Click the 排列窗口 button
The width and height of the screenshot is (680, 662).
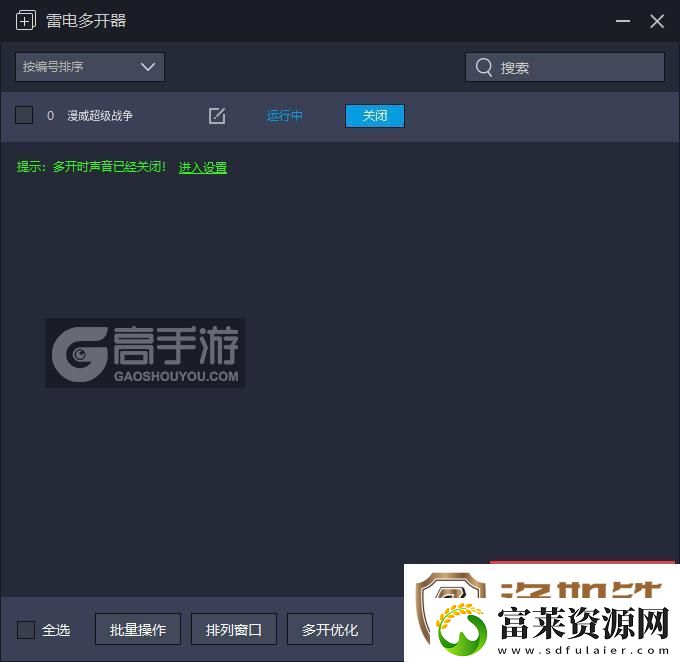pos(234,629)
